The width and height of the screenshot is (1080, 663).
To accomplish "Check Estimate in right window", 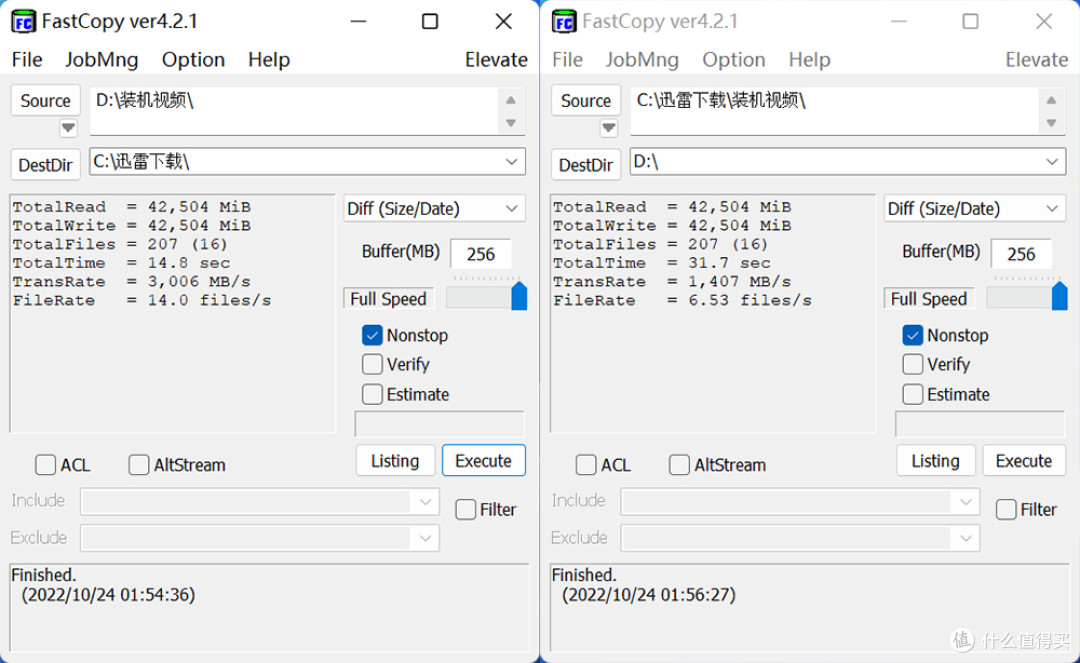I will (x=913, y=394).
